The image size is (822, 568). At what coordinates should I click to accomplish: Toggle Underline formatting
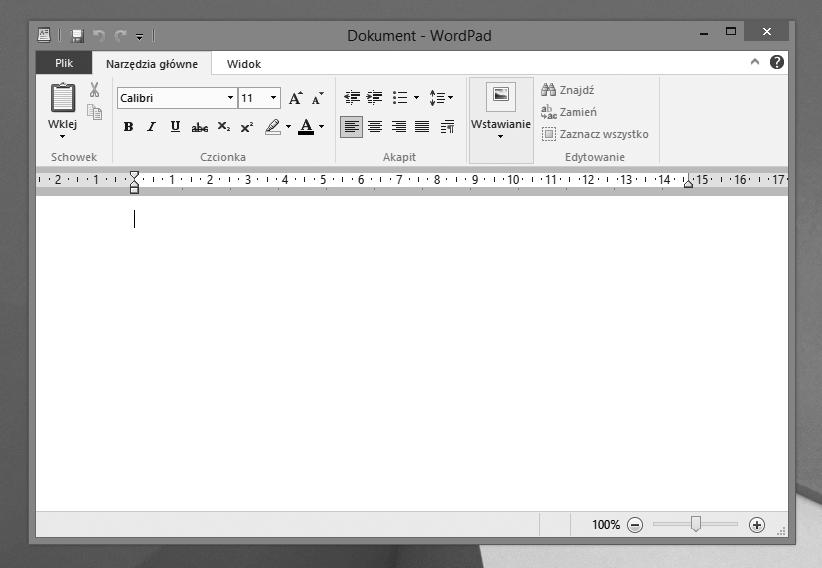[175, 126]
